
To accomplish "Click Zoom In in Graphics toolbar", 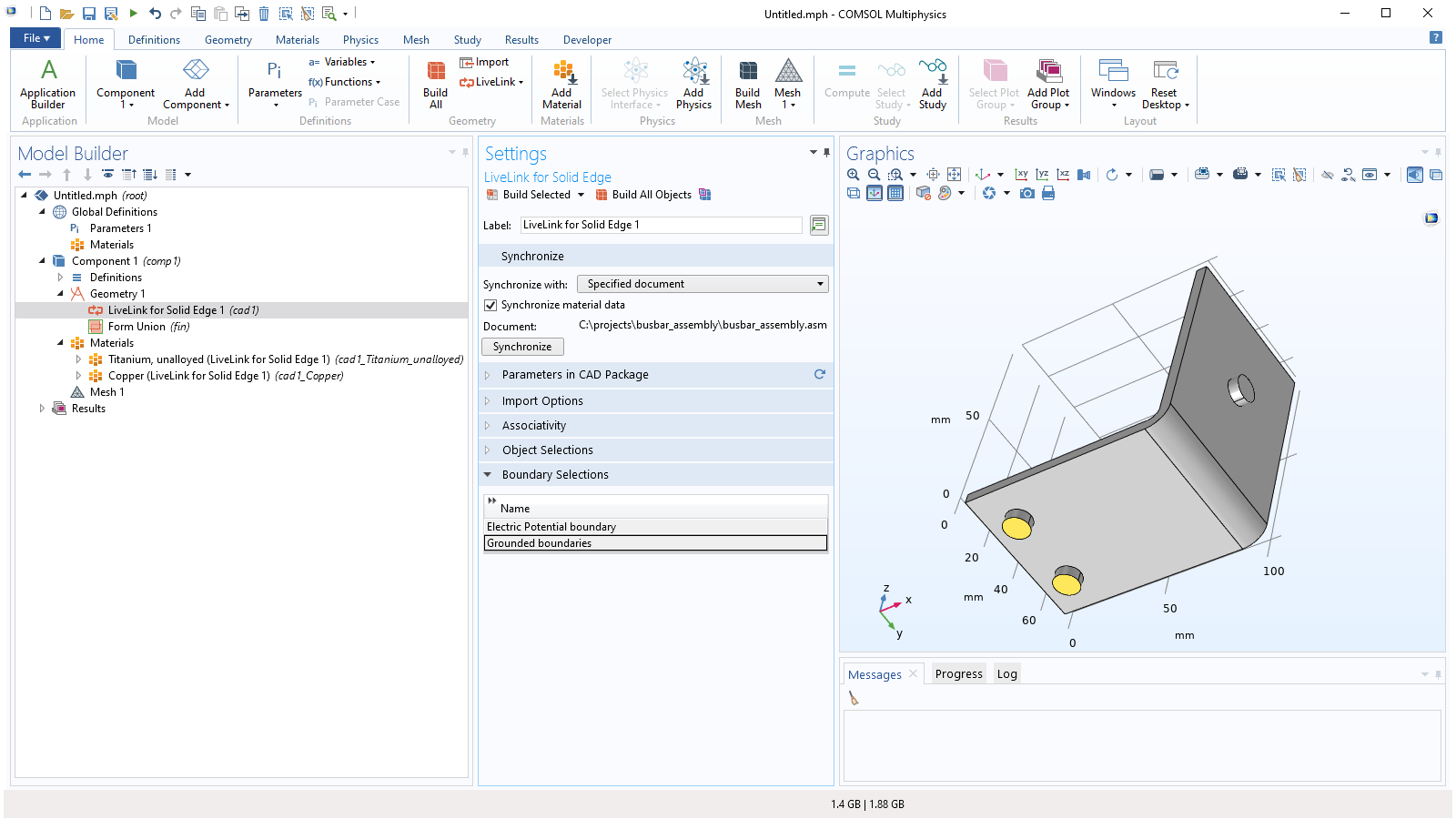I will 853,175.
